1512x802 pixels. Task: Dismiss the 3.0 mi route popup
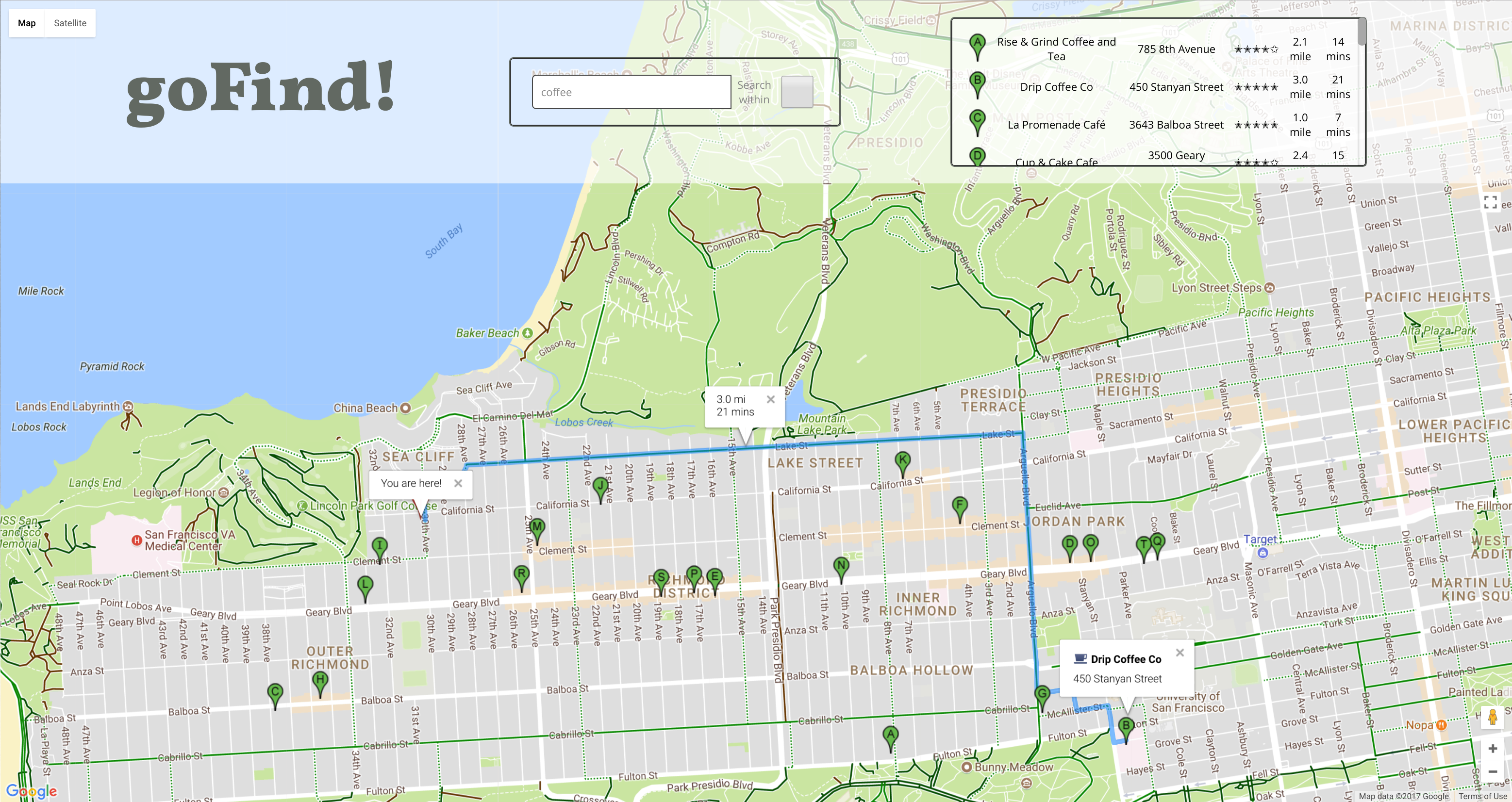click(x=771, y=399)
